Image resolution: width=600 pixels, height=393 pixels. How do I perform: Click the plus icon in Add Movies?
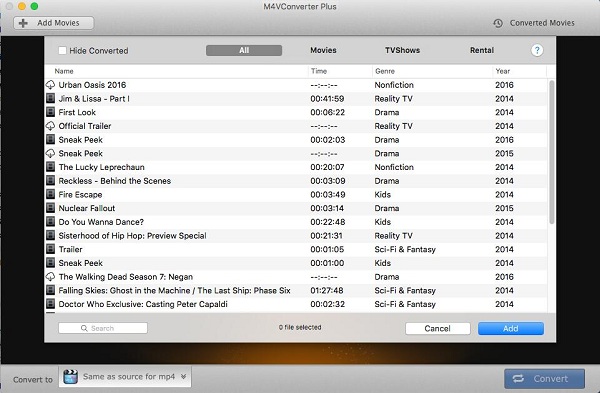23,23
